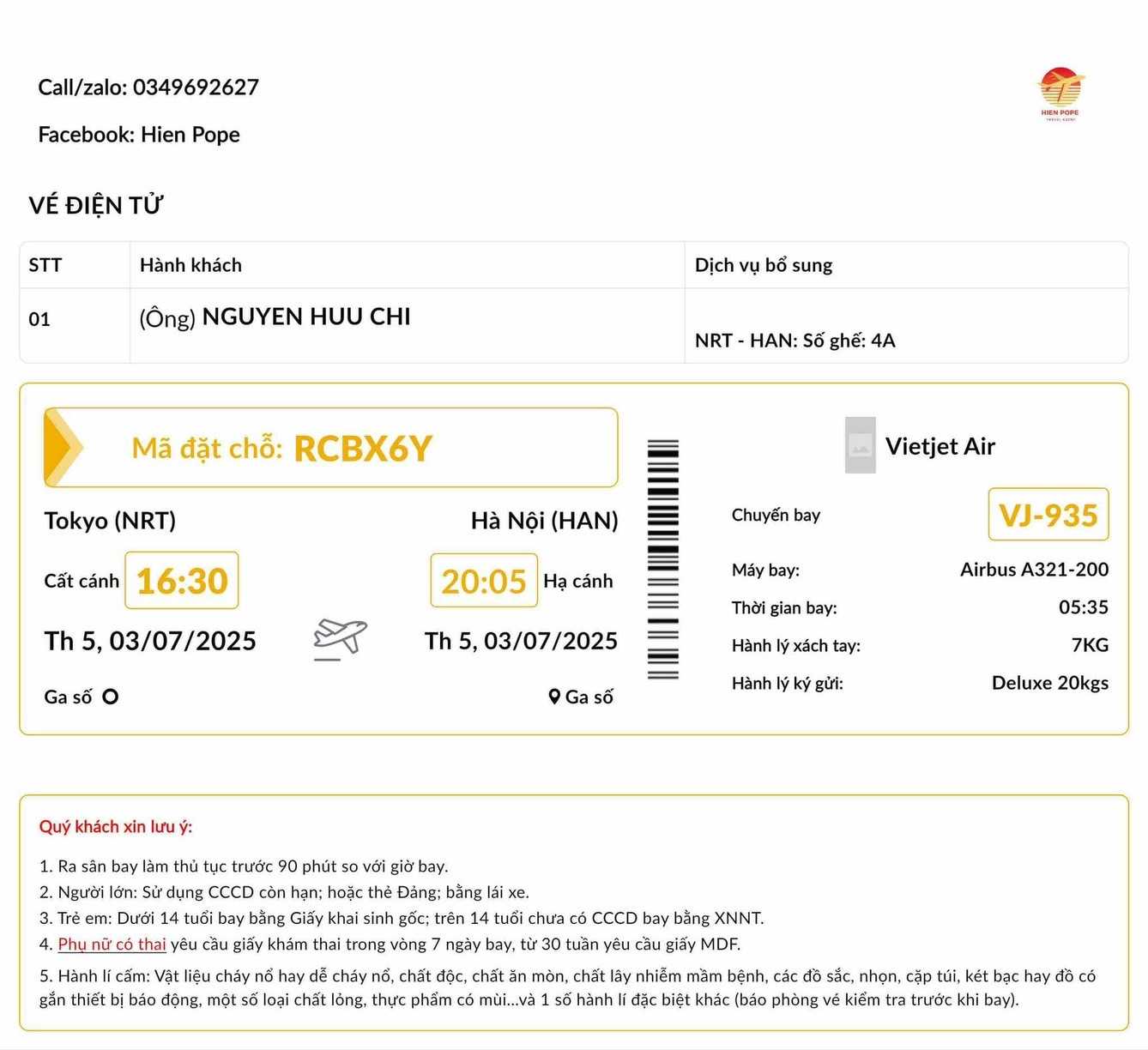Click the 20:05 landing time box
Image resolution: width=1148 pixels, height=1050 pixels.
pyautogui.click(x=484, y=582)
